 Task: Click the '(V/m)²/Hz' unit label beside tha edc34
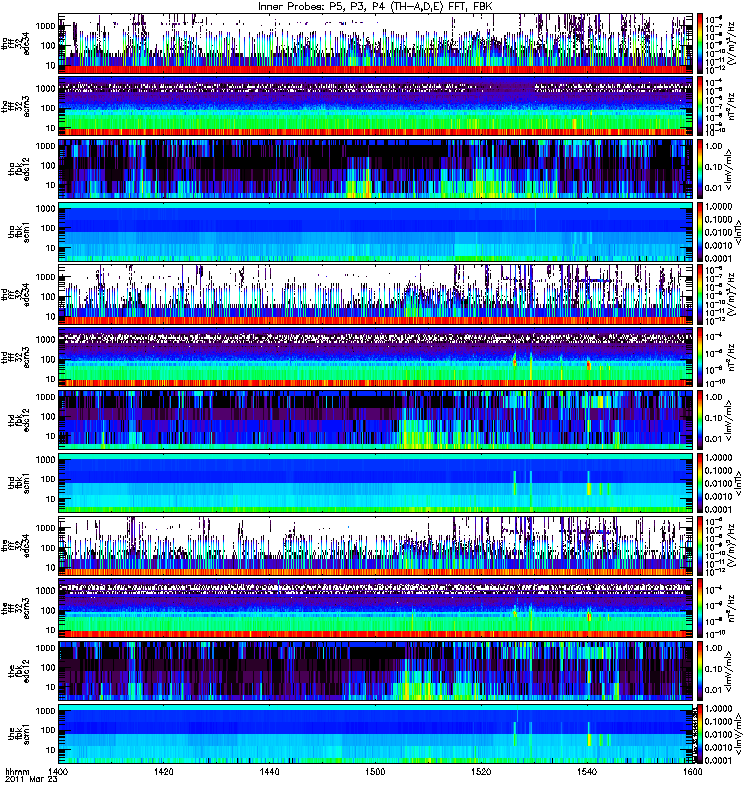pyautogui.click(x=731, y=44)
